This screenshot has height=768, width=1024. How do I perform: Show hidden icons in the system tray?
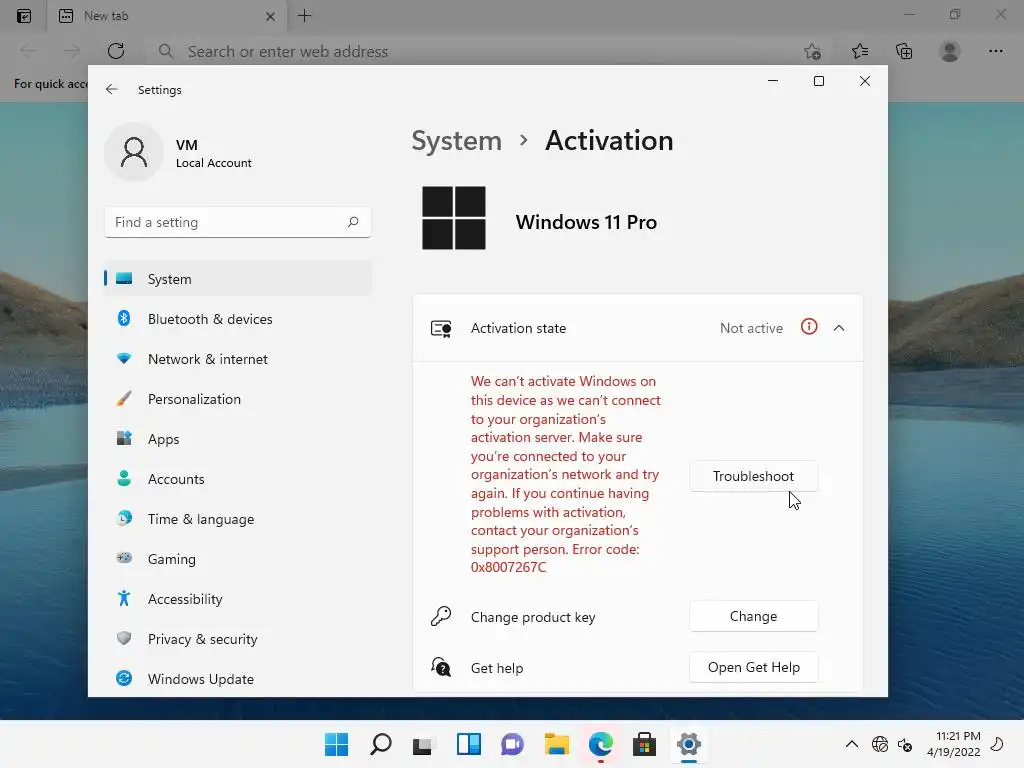pyautogui.click(x=852, y=744)
